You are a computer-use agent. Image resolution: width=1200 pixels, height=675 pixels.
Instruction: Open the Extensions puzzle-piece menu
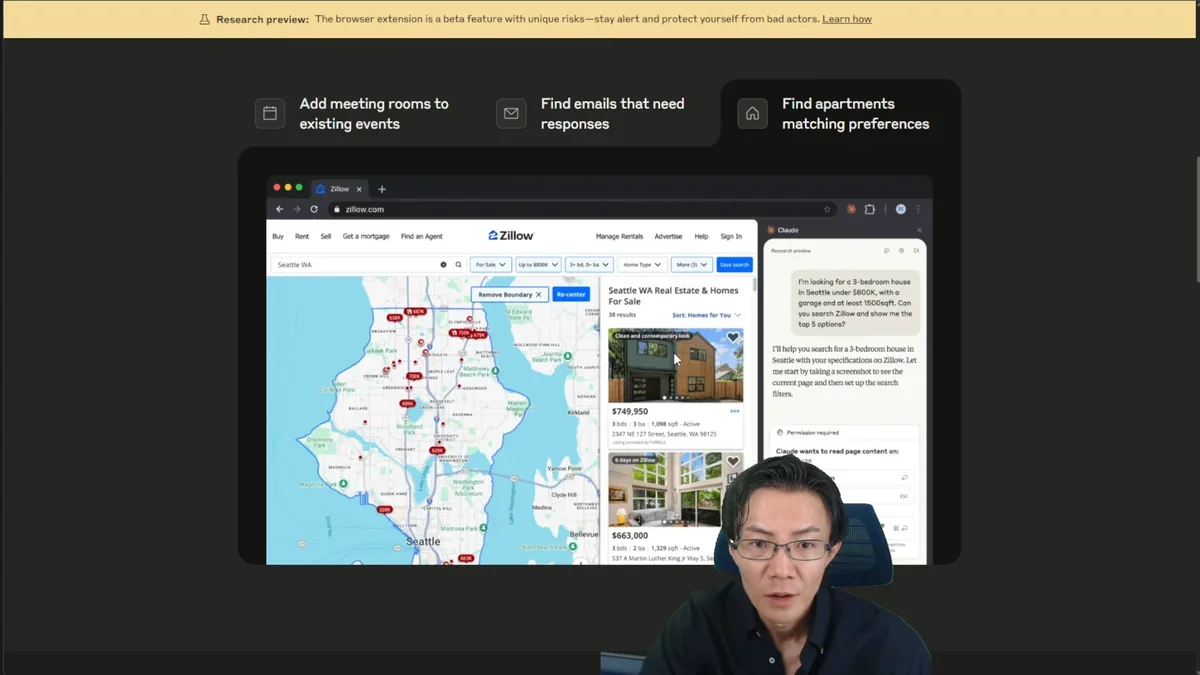coord(870,209)
